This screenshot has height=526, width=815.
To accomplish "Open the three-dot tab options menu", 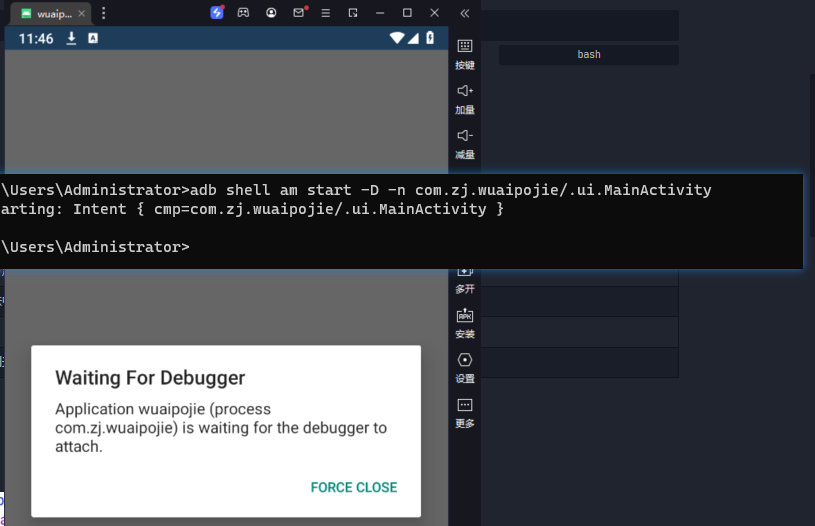I will click(x=103, y=14).
